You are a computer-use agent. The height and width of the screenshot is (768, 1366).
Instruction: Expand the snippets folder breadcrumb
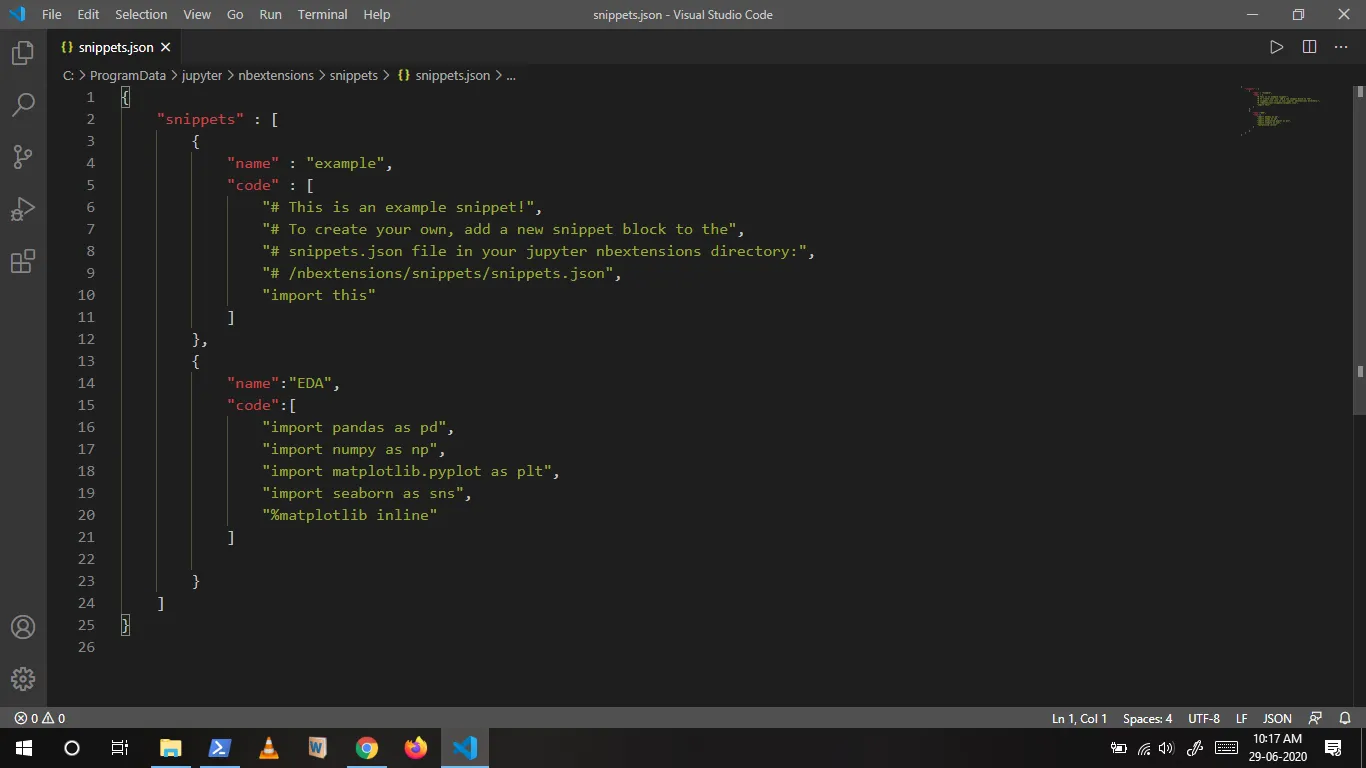354,75
